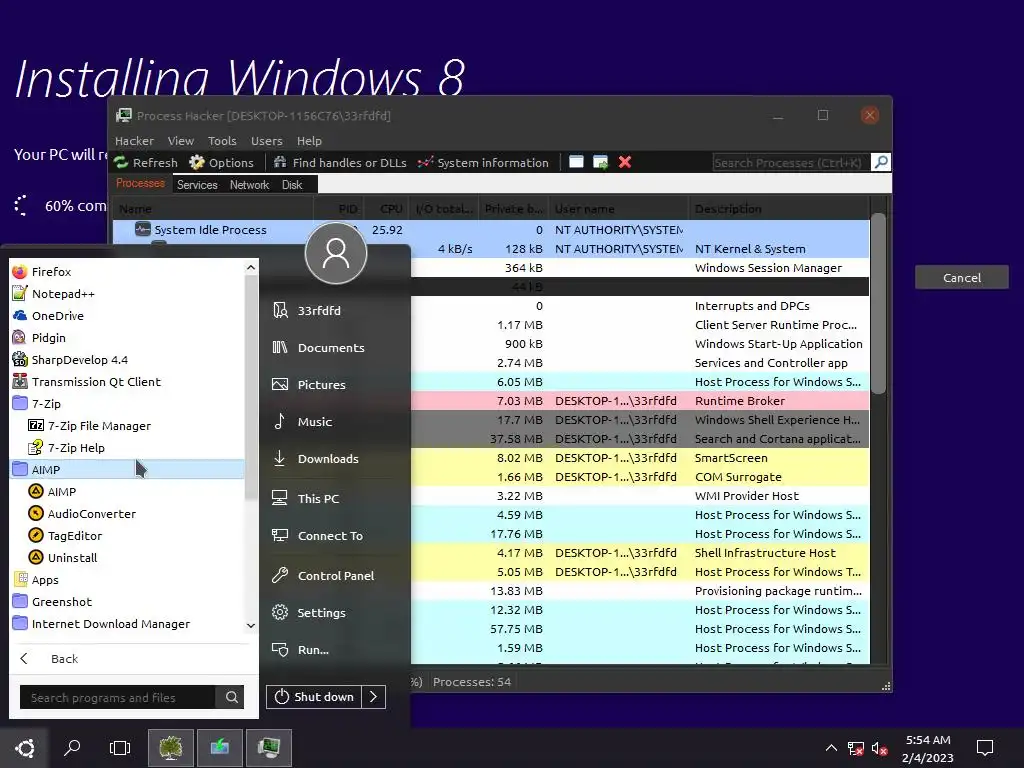Open the Users menu
The height and width of the screenshot is (768, 1024).
coord(266,141)
